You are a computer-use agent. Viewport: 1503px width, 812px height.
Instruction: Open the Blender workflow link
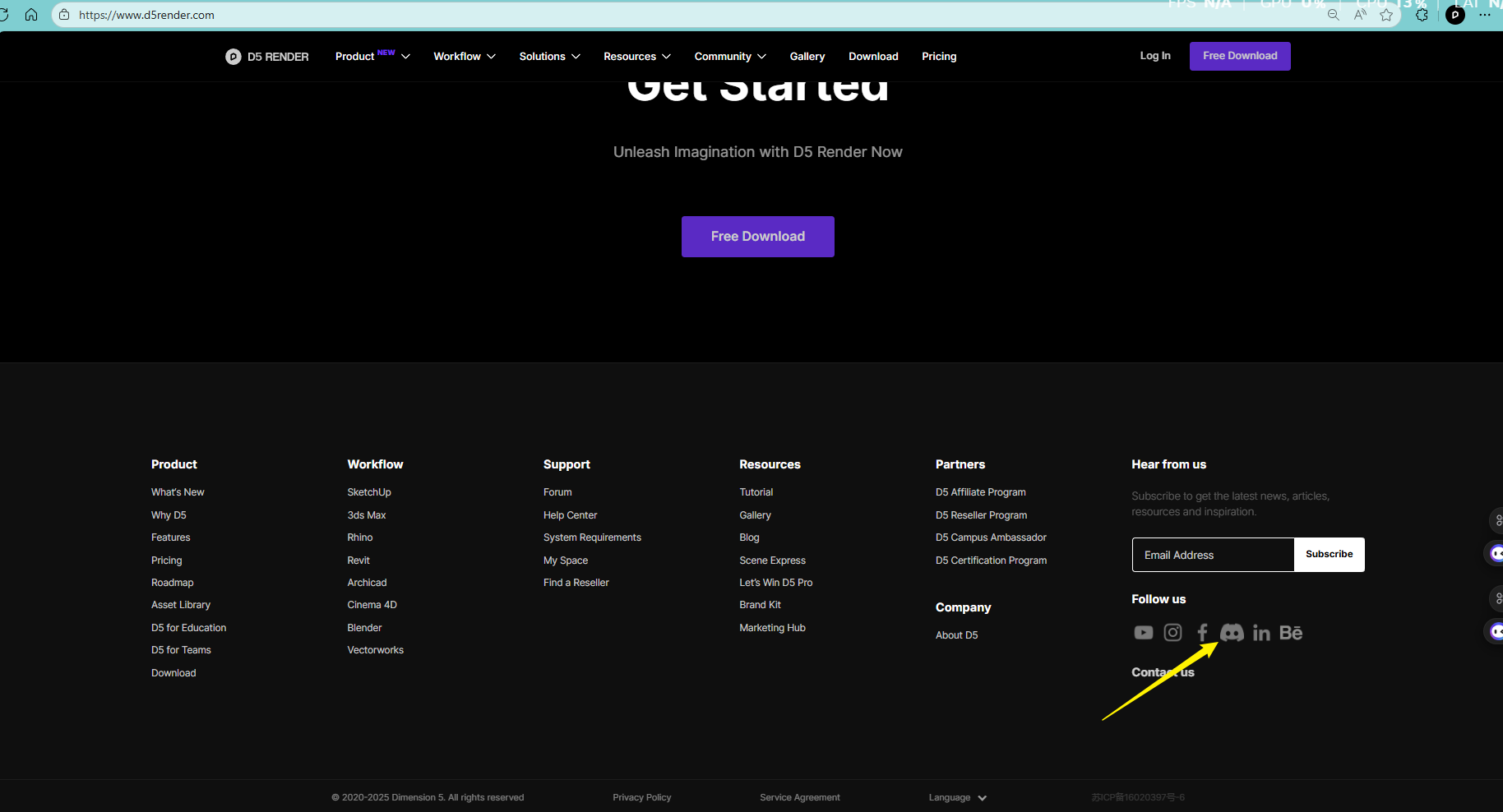point(364,628)
